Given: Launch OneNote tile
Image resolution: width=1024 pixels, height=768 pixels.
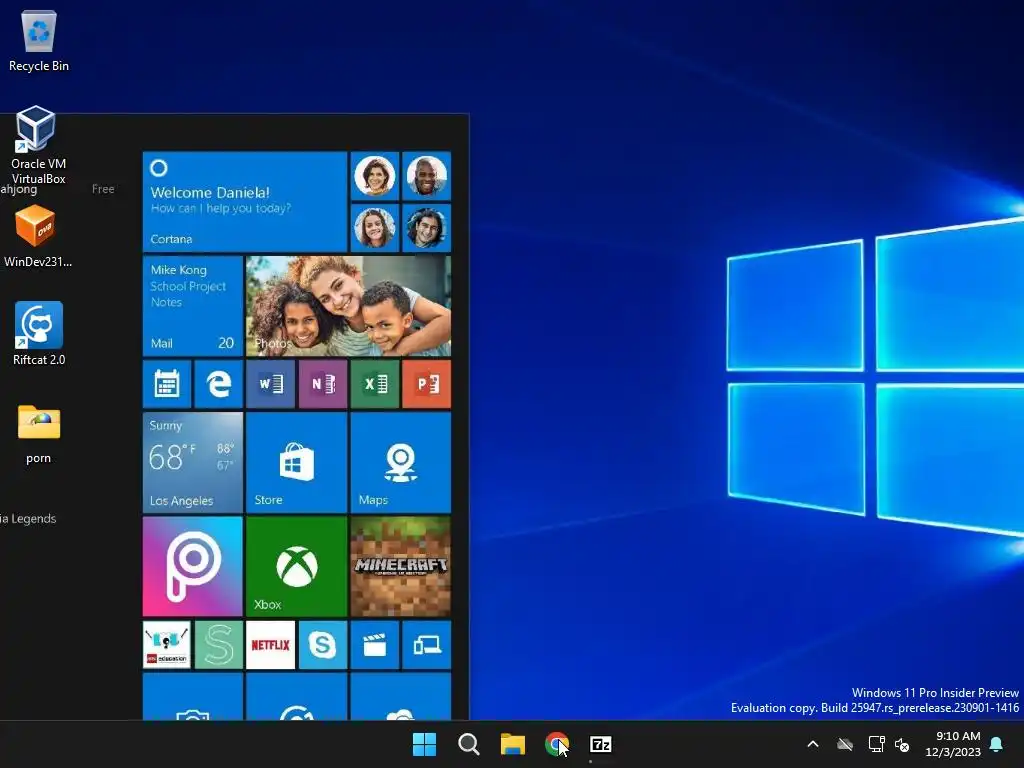Looking at the screenshot, I should (x=323, y=384).
